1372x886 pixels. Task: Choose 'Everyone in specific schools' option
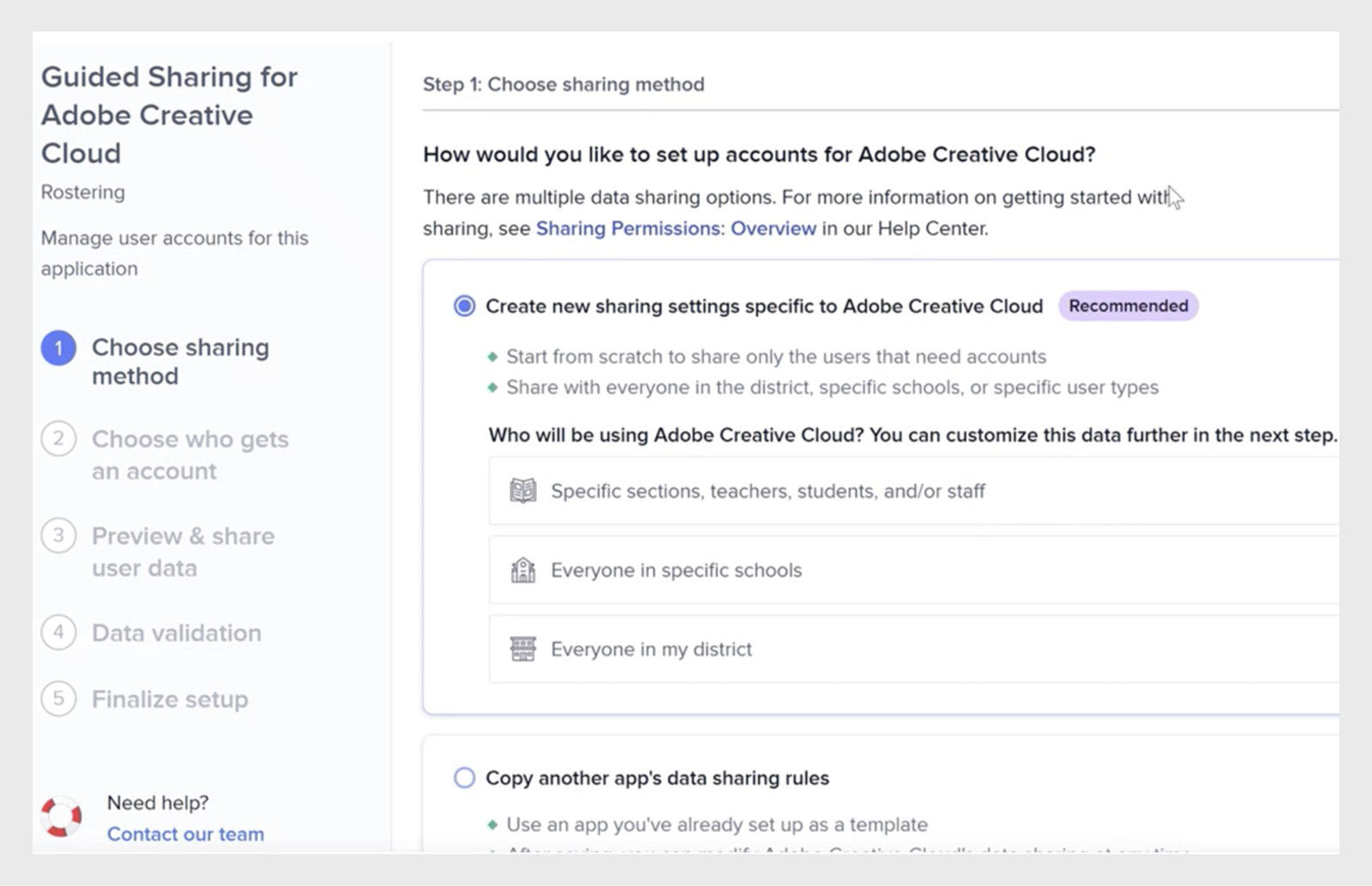(x=914, y=570)
